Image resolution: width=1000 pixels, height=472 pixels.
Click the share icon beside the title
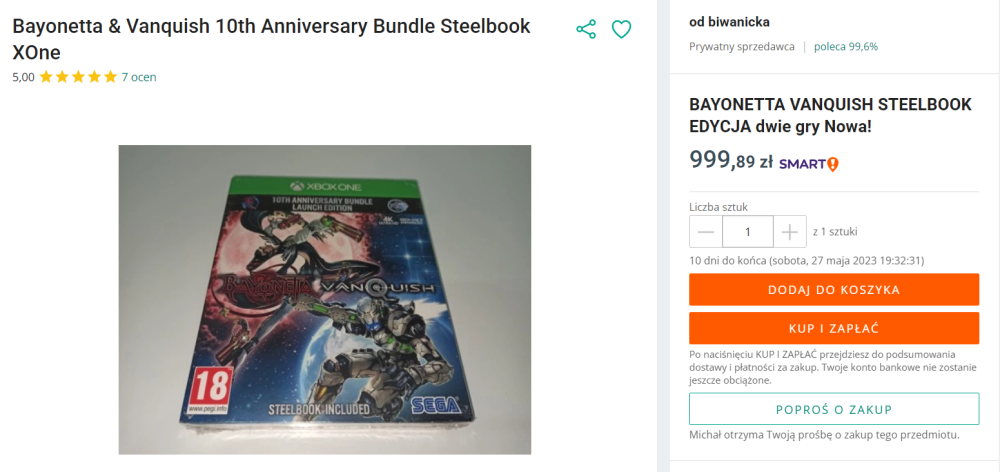(x=586, y=30)
